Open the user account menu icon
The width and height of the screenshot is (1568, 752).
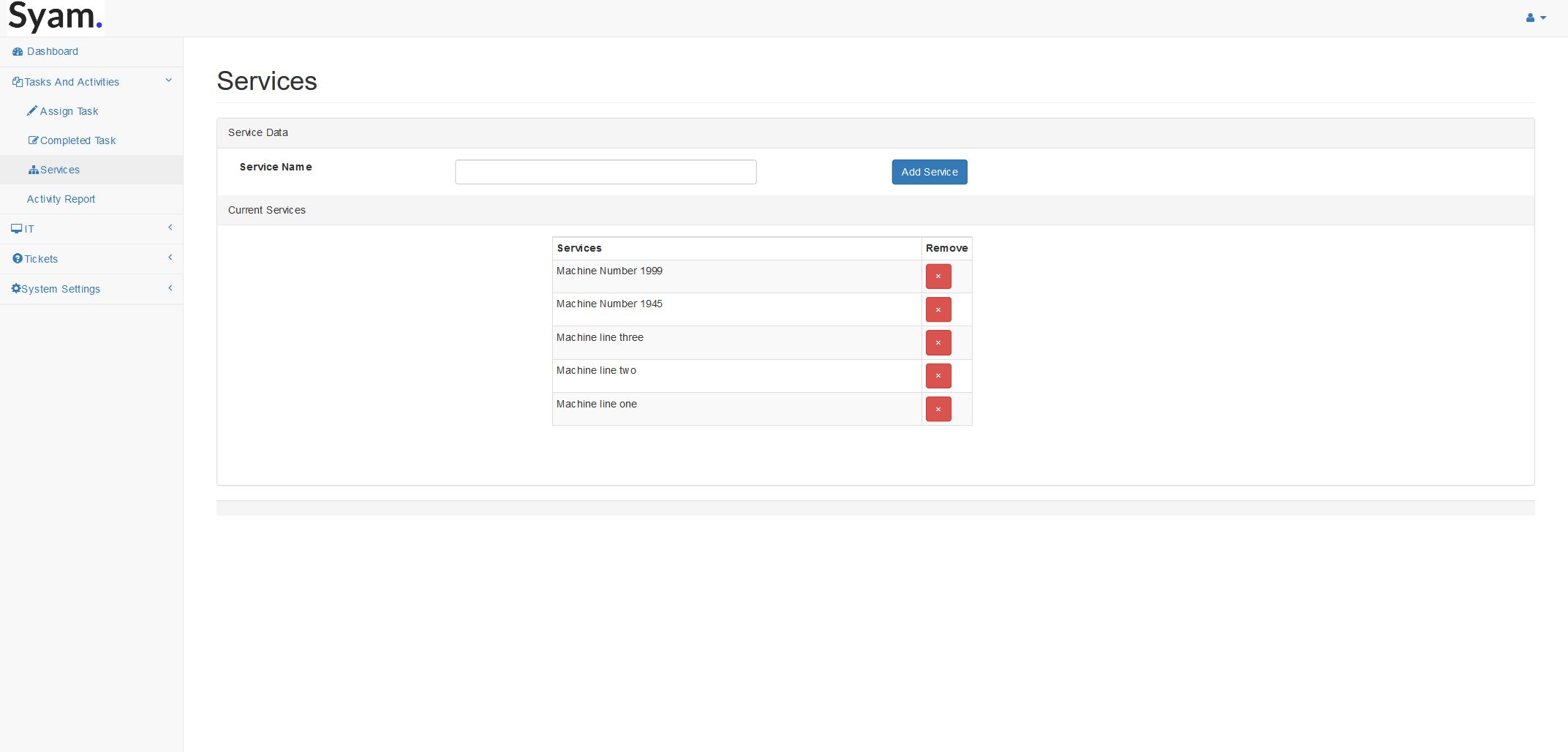click(1535, 18)
